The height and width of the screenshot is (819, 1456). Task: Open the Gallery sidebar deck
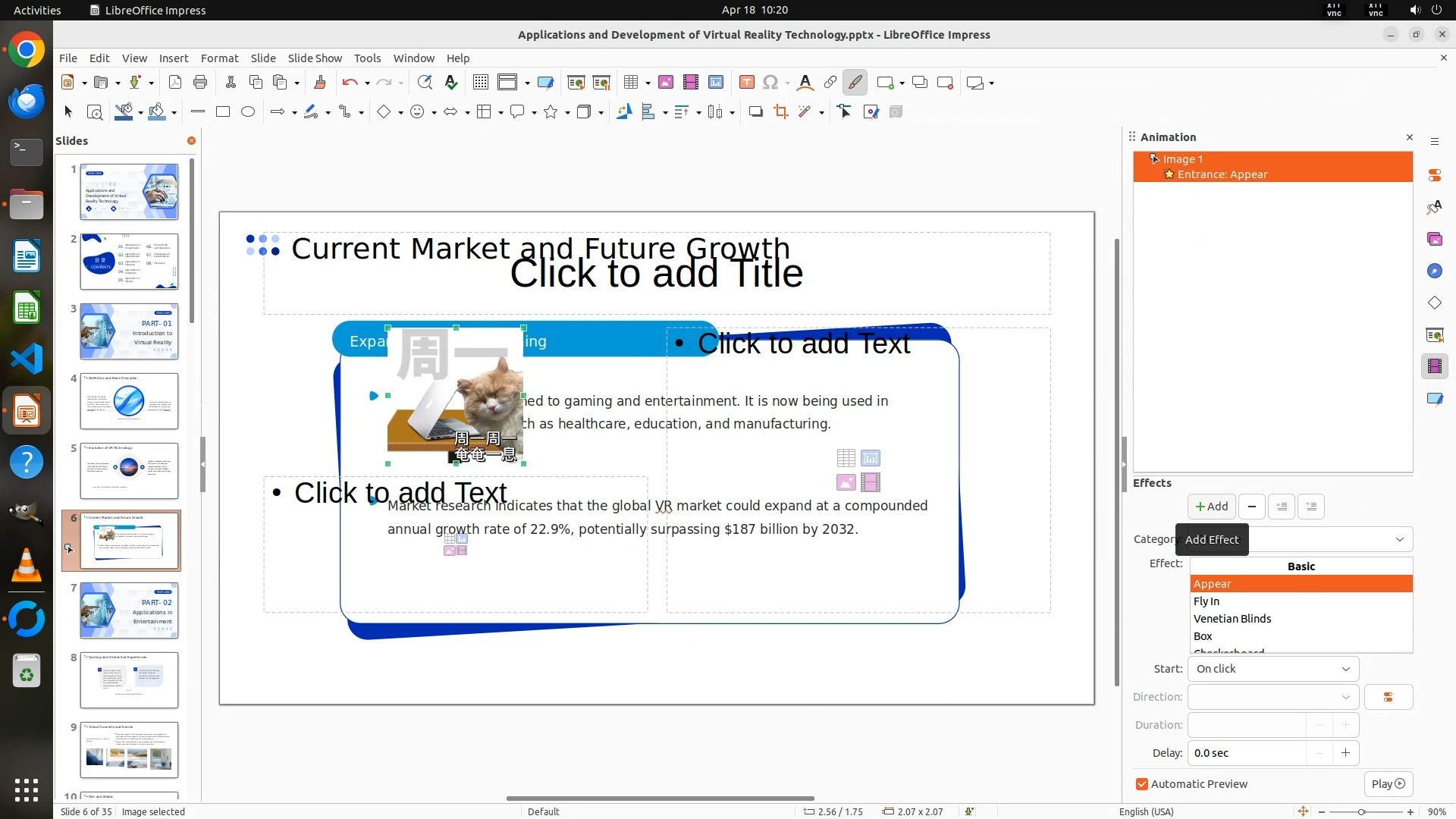tap(1434, 240)
